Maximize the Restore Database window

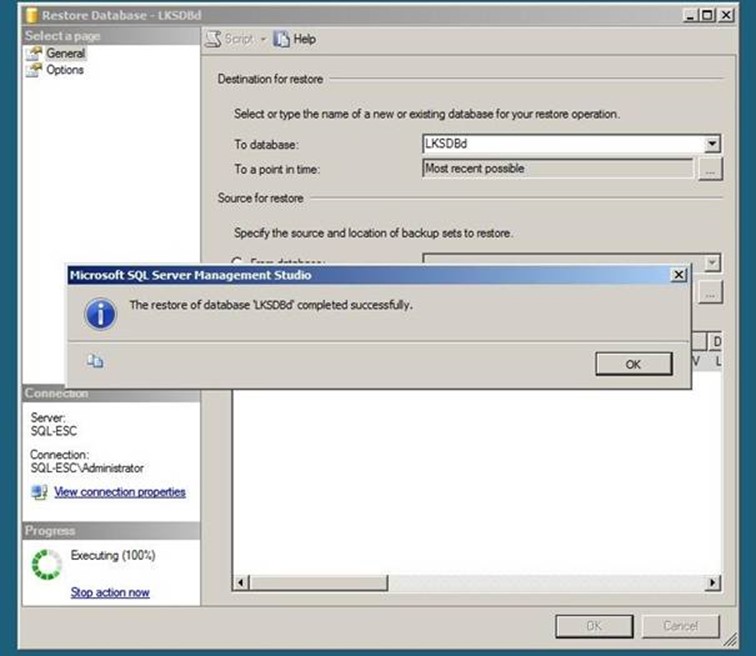click(x=707, y=15)
